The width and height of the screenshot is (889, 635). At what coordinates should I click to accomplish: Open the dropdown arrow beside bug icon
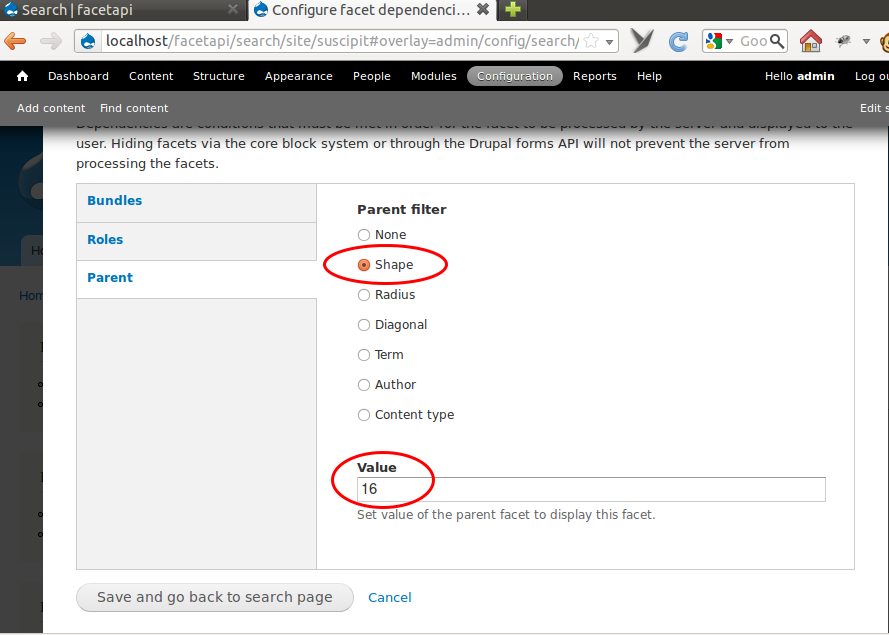coord(866,41)
